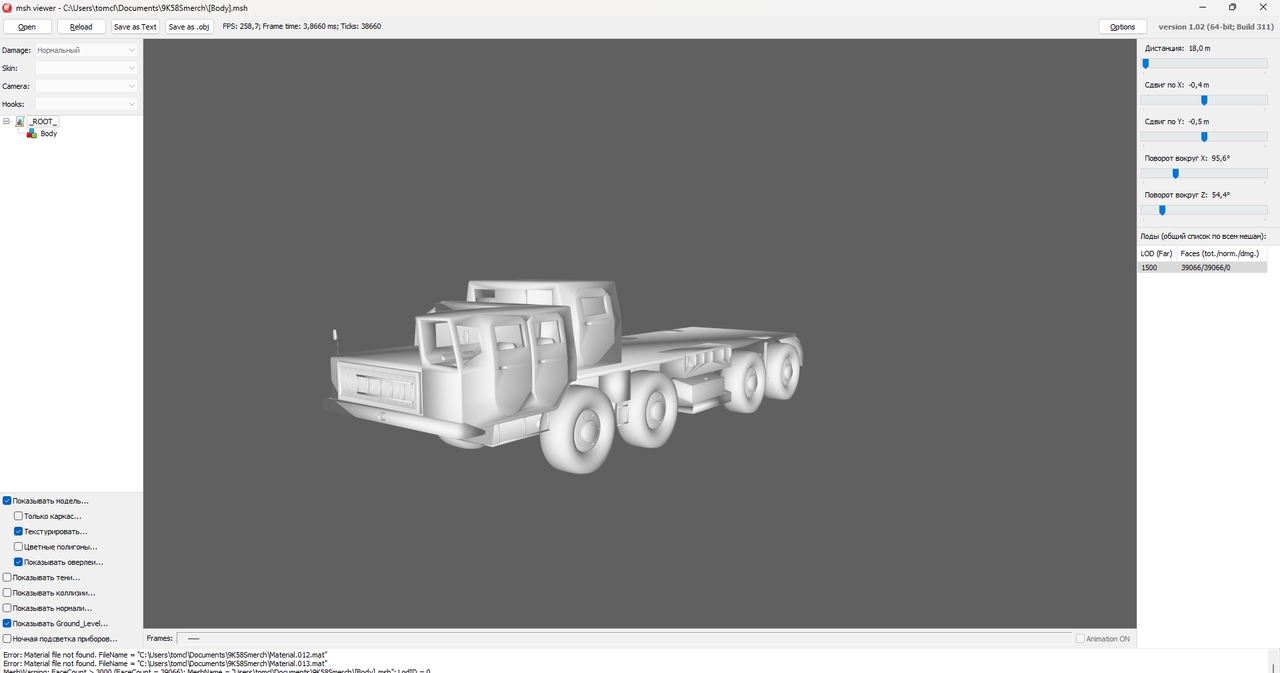Toggle Только каркас checkbox
Viewport: 1280px width, 673px height.
18,516
